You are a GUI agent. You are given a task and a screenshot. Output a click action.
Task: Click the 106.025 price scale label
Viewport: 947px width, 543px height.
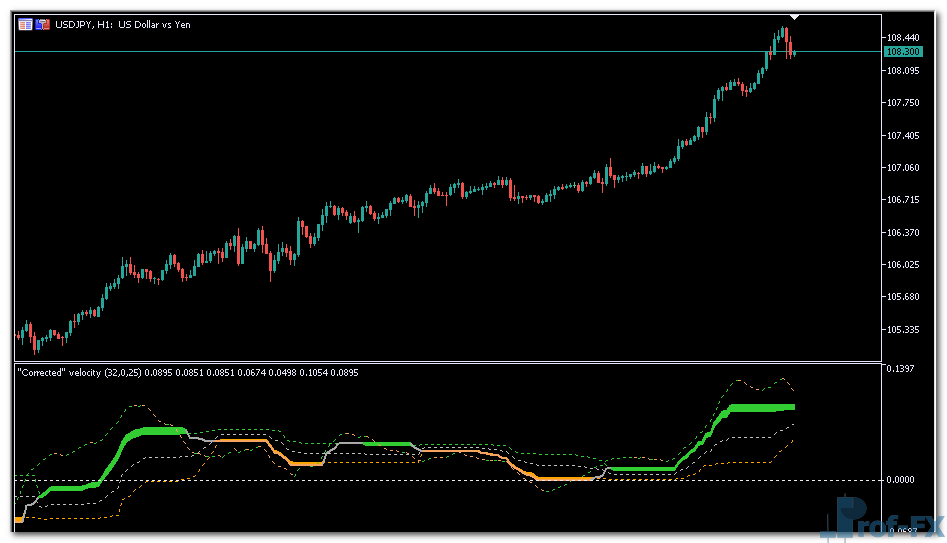tap(903, 265)
